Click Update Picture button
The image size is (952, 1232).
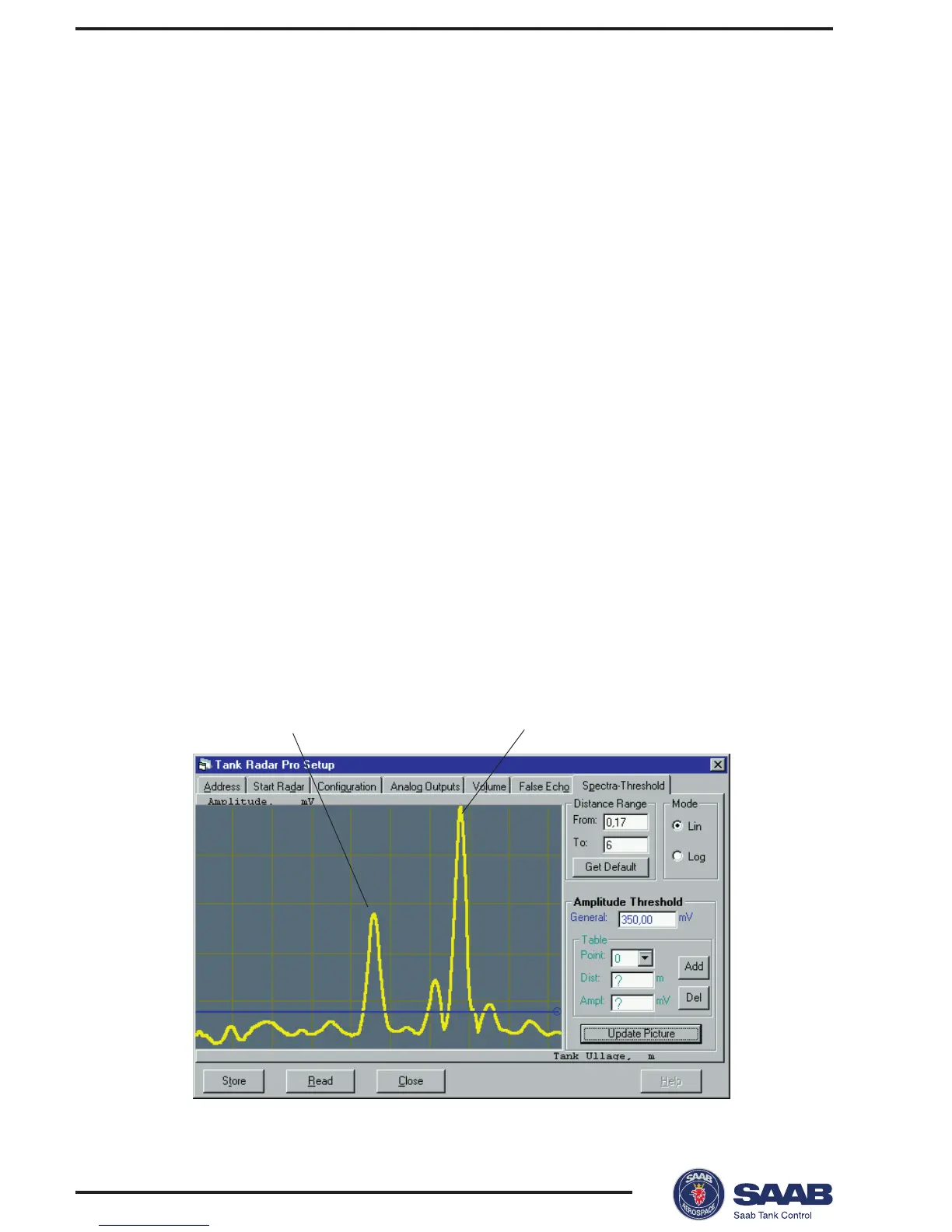[641, 1034]
